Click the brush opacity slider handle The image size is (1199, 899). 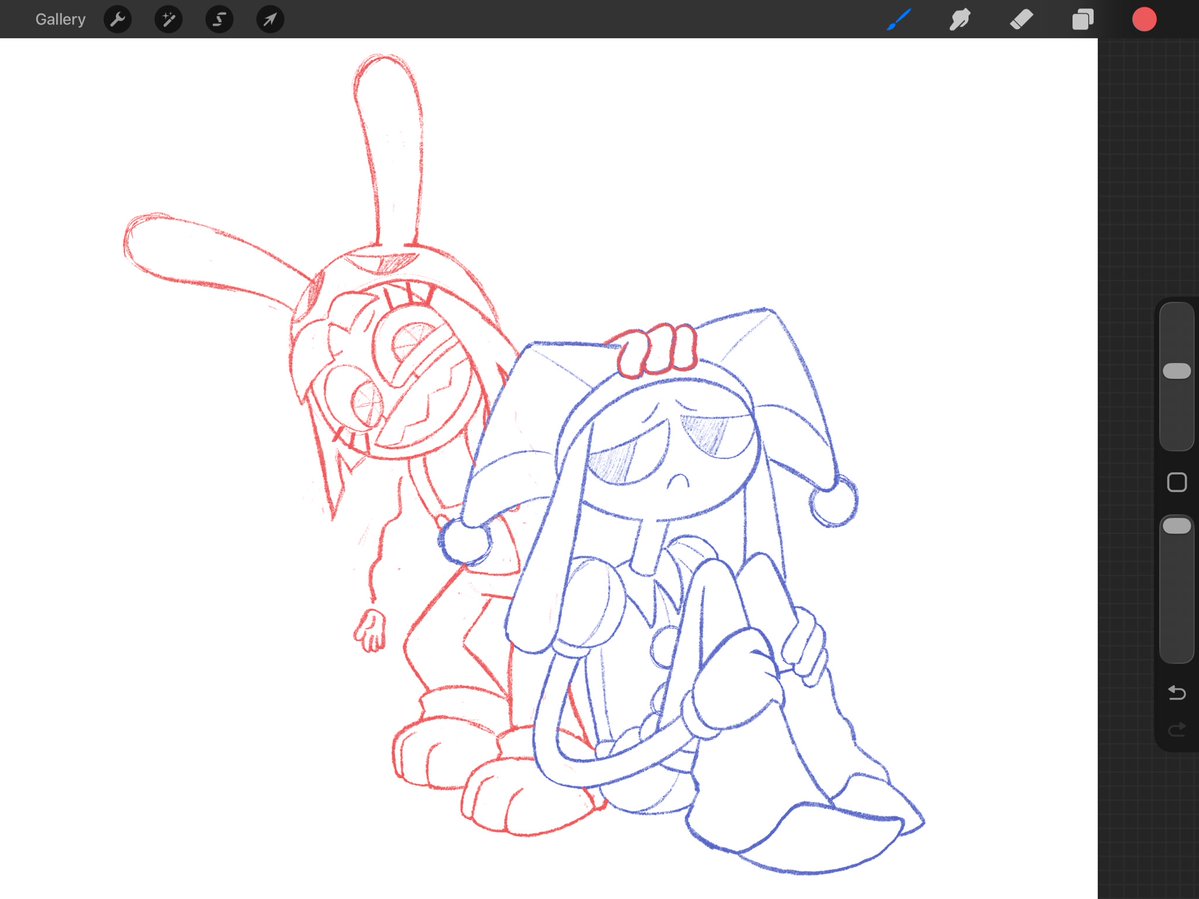click(1177, 526)
